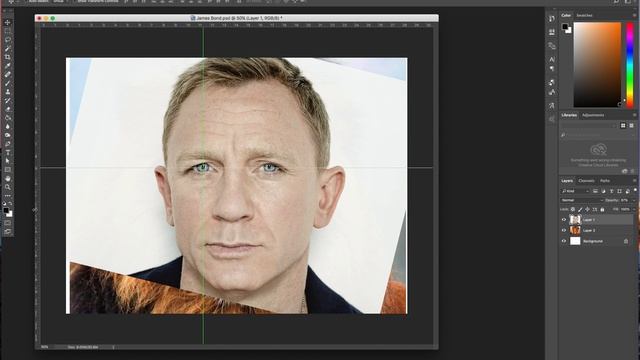Filter layers by smart objects icon
The width and height of the screenshot is (640, 360).
pyautogui.click(x=628, y=191)
